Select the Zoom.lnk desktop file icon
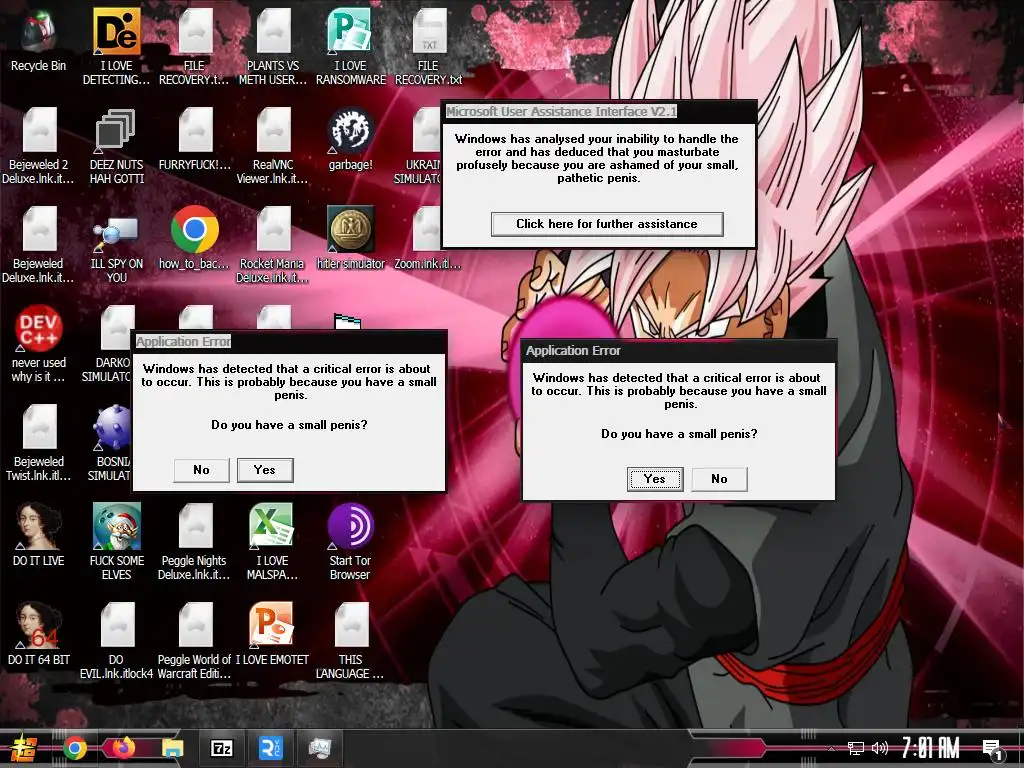 coord(427,230)
